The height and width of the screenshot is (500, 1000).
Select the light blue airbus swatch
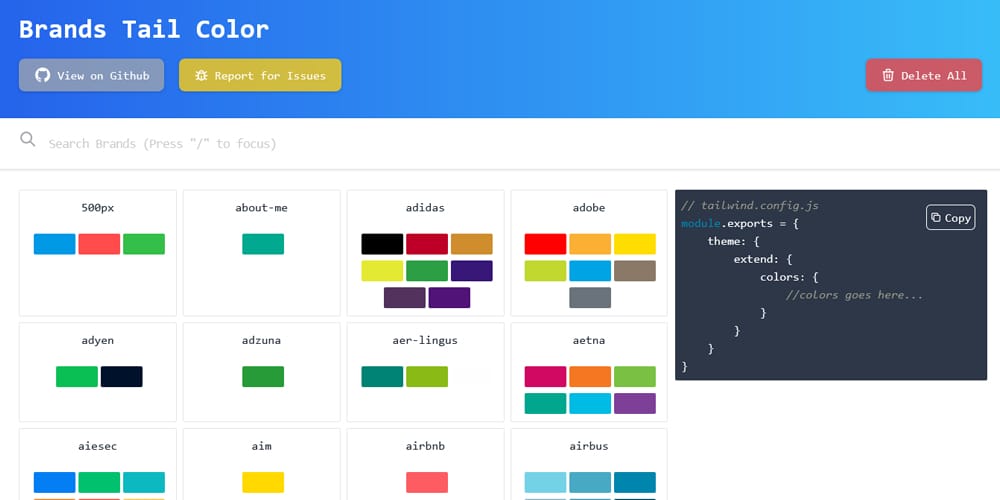click(545, 482)
